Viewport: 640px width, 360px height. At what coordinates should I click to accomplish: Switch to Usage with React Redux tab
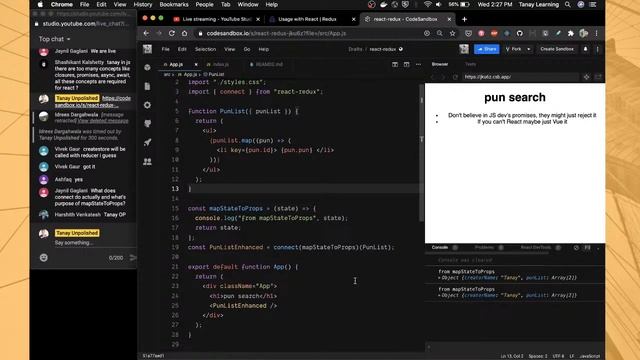(x=307, y=19)
